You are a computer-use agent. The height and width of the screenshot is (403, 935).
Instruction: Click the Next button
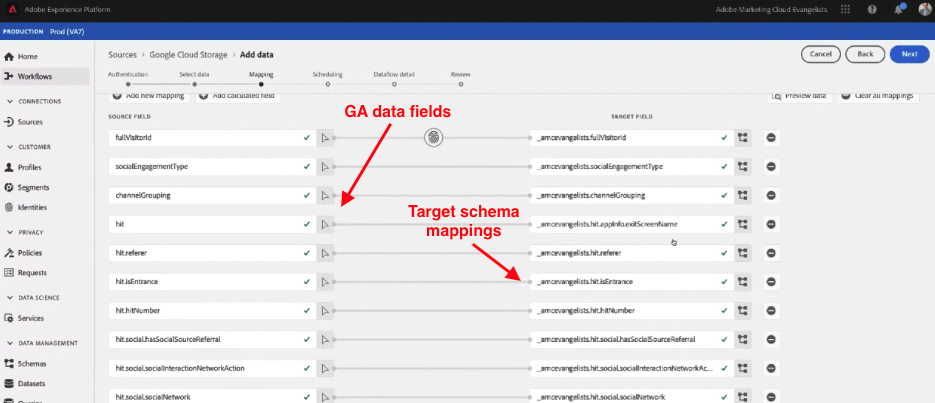(909, 54)
